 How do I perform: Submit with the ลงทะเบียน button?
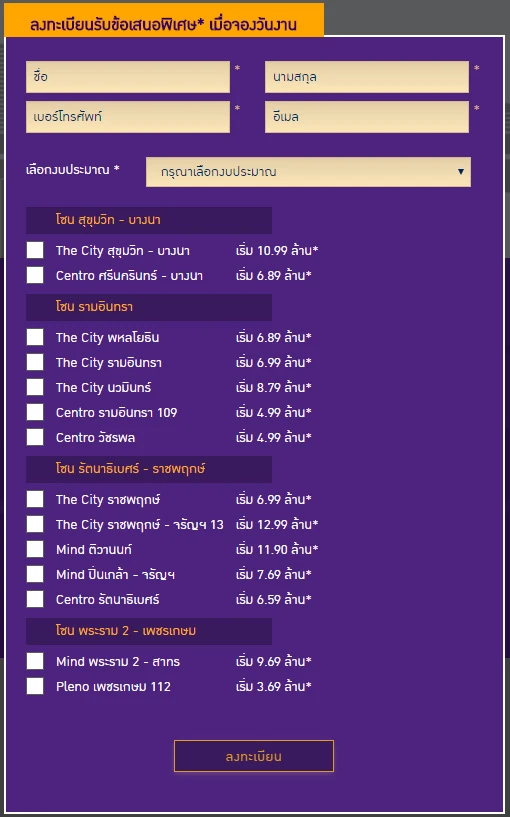pos(254,756)
